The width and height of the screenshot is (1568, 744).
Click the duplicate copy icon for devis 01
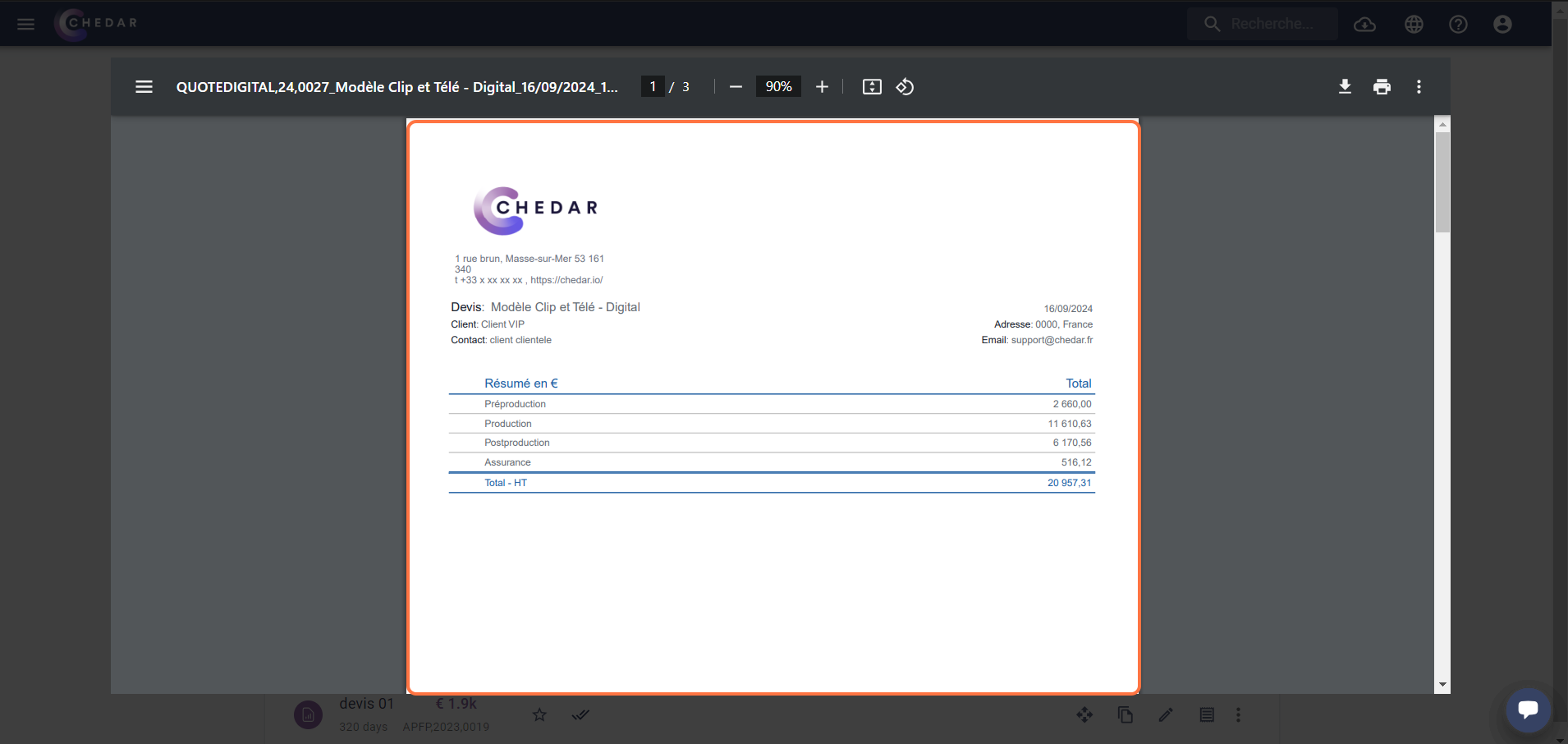[1126, 714]
